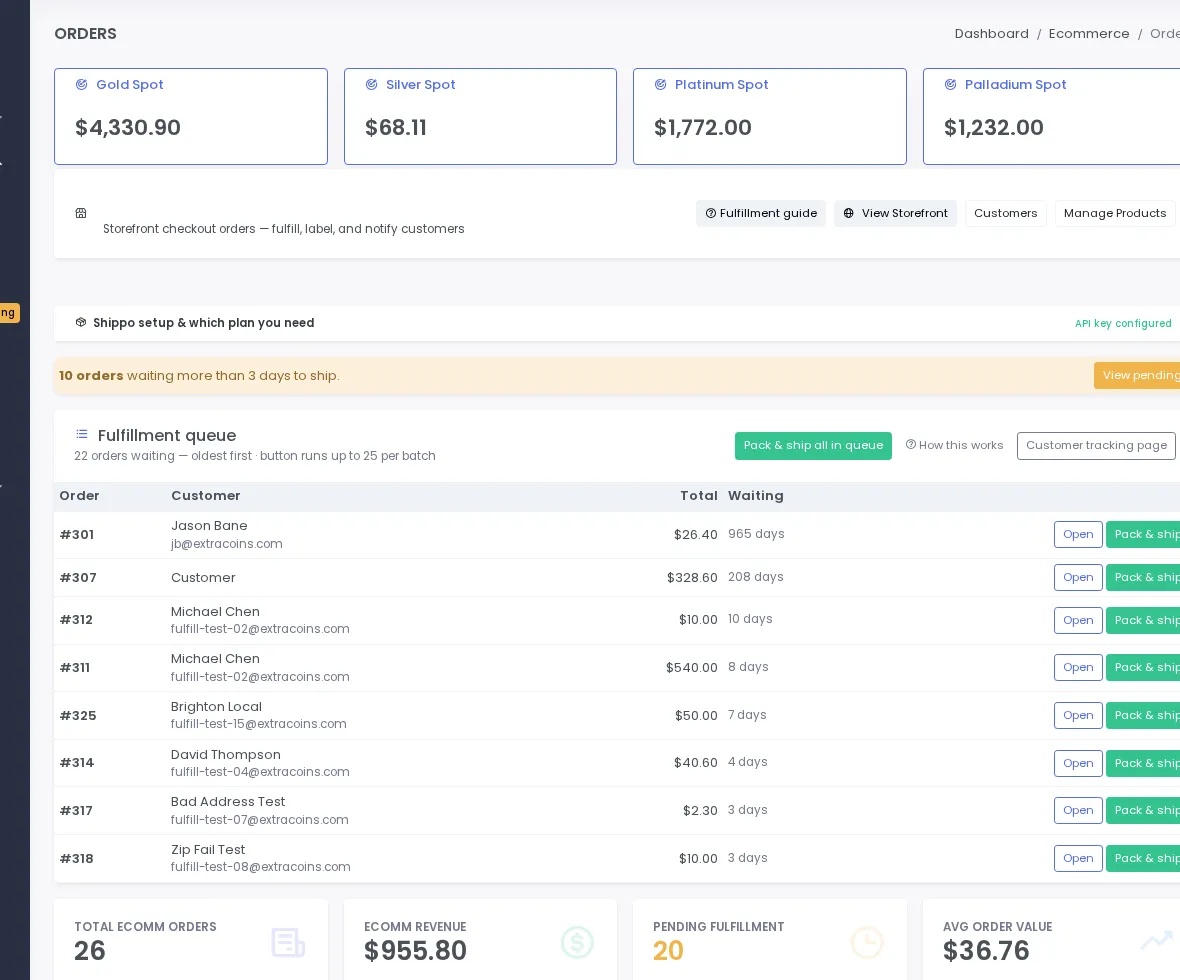1180x980 pixels.
Task: Click the Order column header
Action: tap(79, 496)
